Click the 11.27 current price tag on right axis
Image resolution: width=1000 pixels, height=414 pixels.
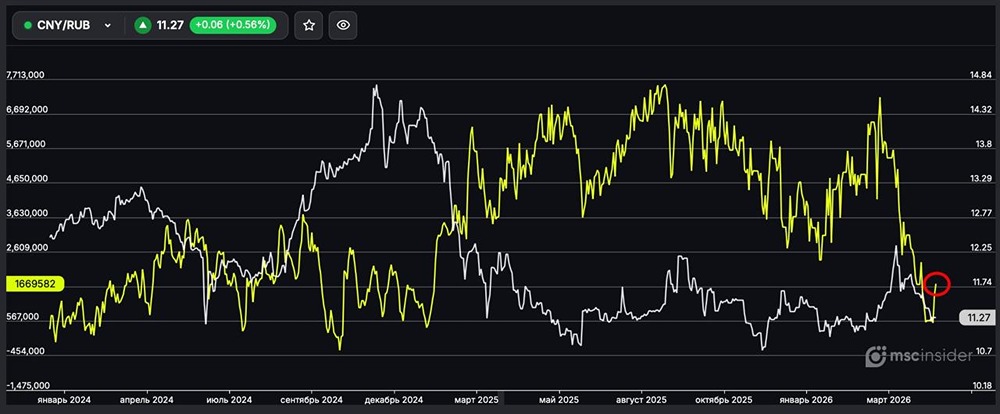tap(977, 317)
